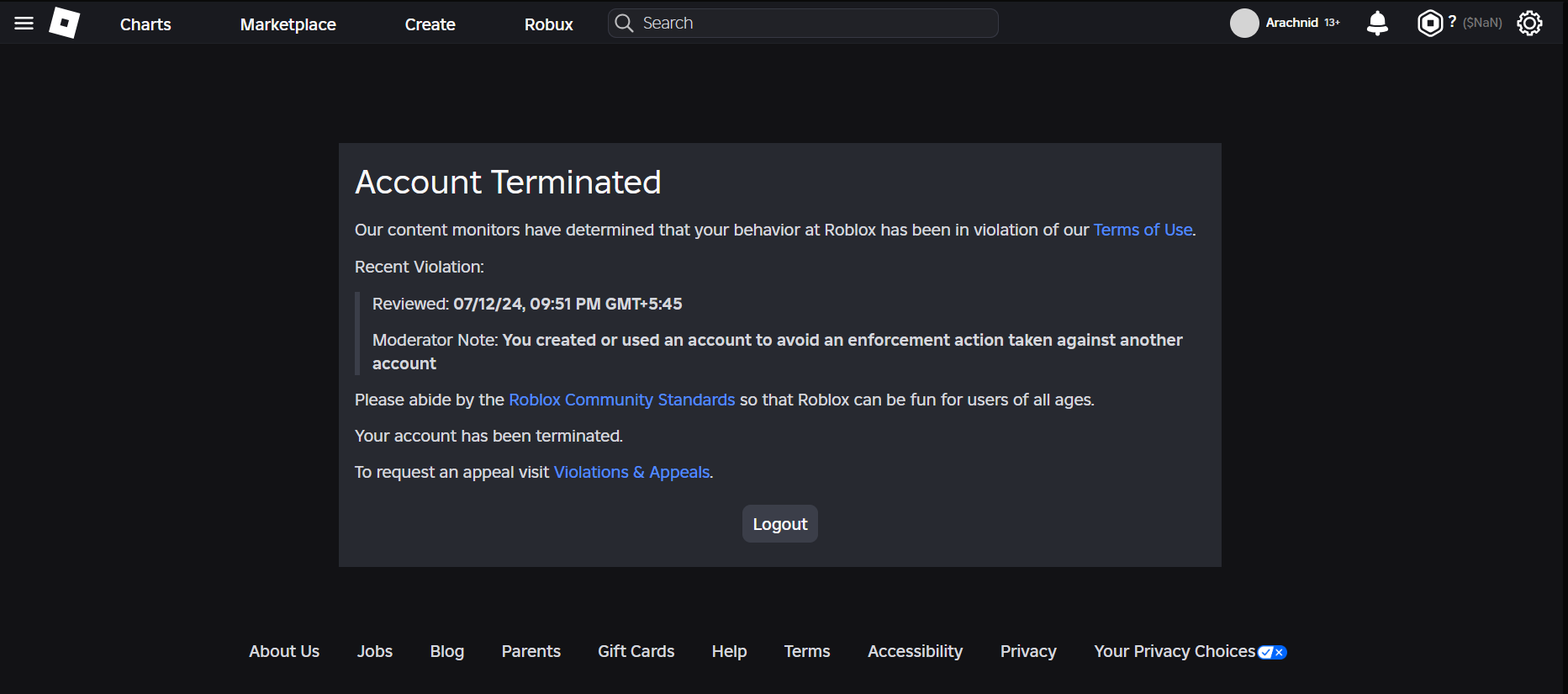Image resolution: width=1568 pixels, height=694 pixels.
Task: Open About Us footer link
Action: coord(284,651)
